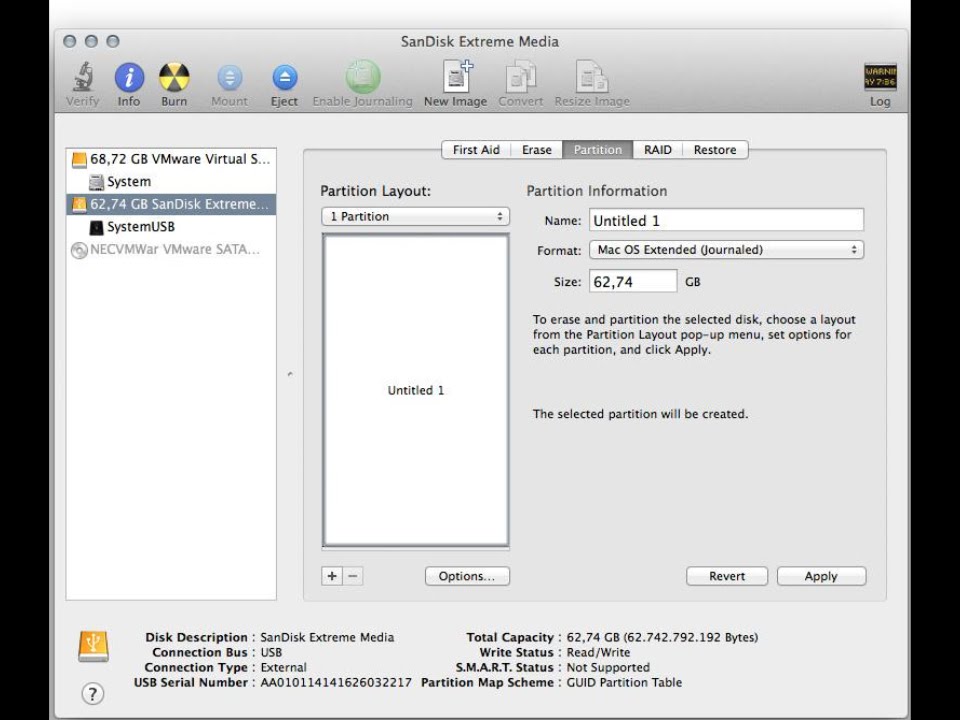The image size is (960, 720).
Task: Open the RAID tab
Action: [658, 150]
